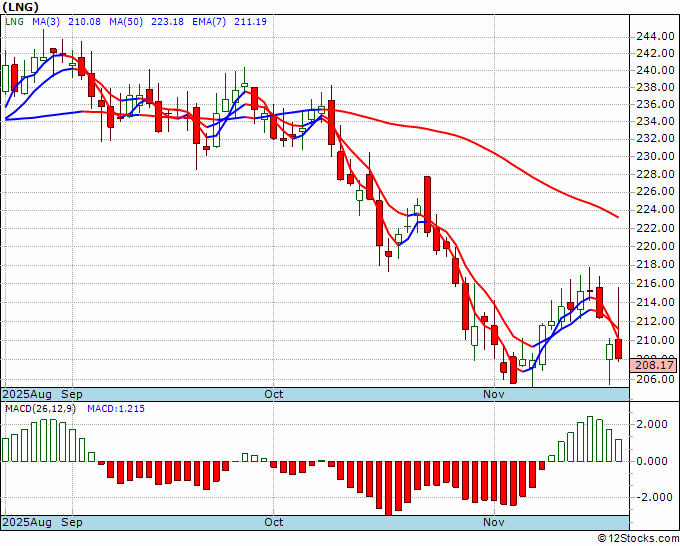Click the 242.00 price axis label

click(x=655, y=53)
